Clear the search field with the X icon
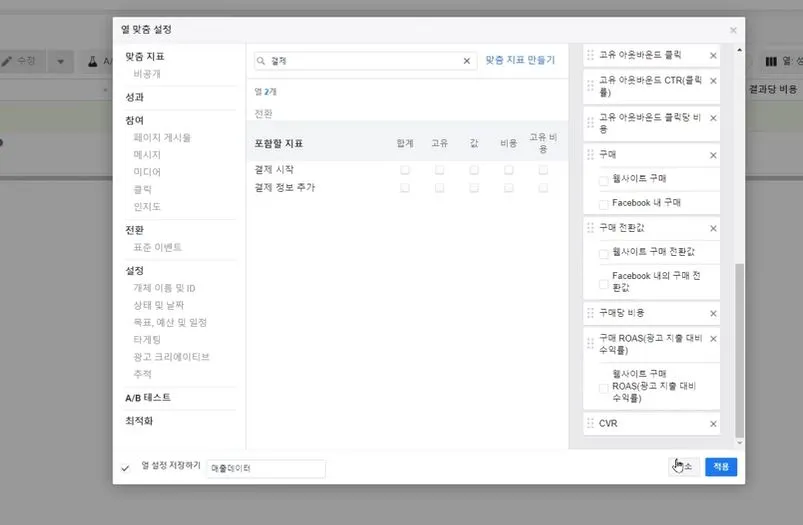The width and height of the screenshot is (803, 525). pos(467,61)
